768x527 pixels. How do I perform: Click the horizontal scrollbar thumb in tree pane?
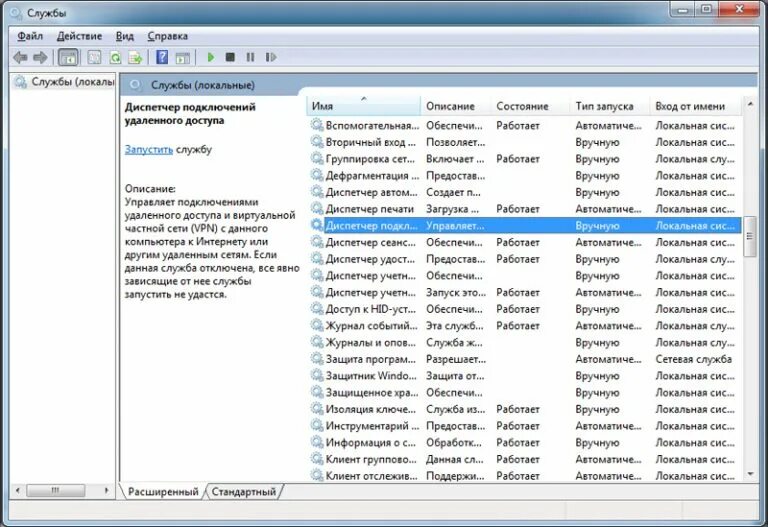[x=55, y=490]
